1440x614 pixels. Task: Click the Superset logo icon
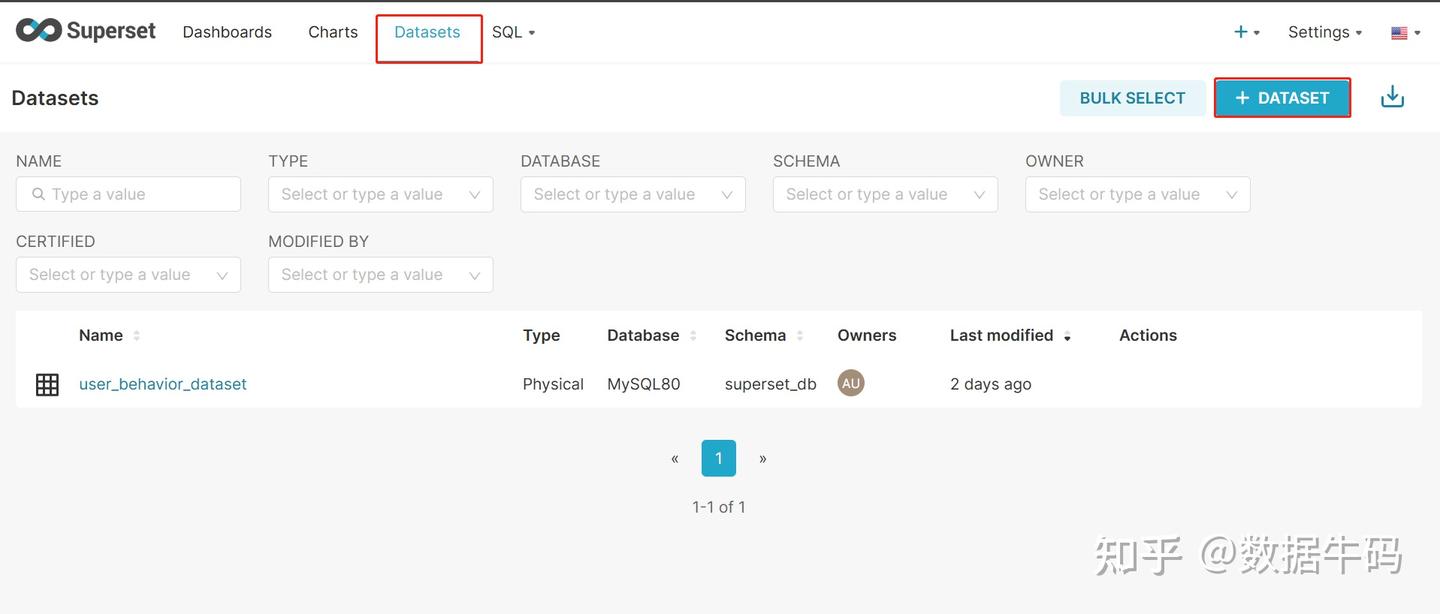click(x=39, y=31)
